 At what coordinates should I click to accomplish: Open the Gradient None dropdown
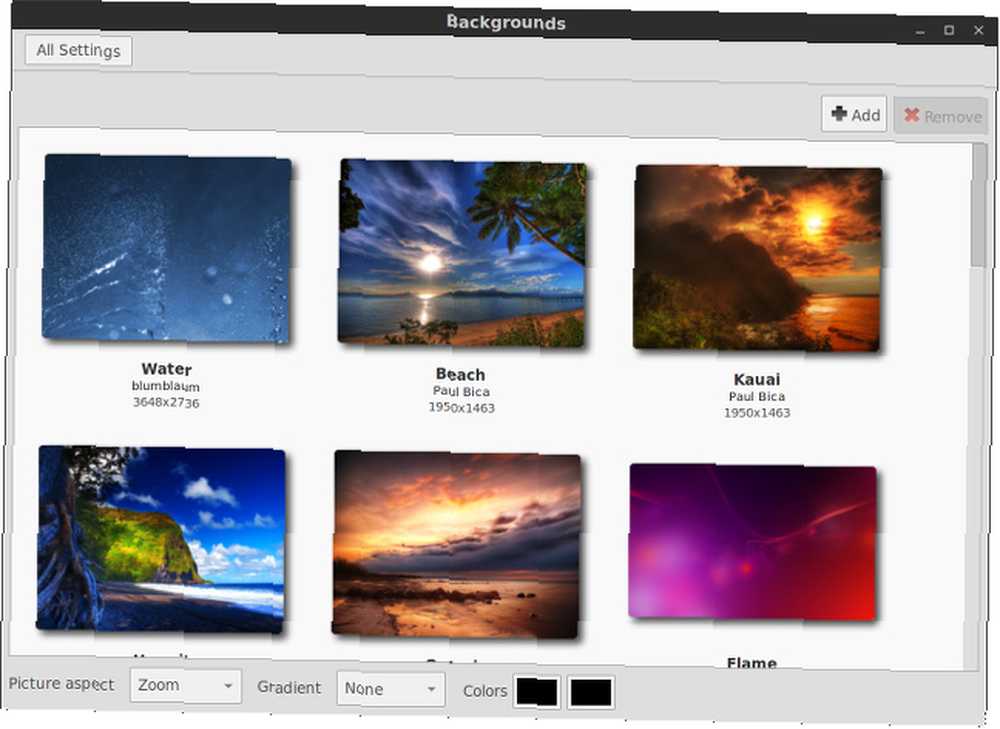(390, 689)
